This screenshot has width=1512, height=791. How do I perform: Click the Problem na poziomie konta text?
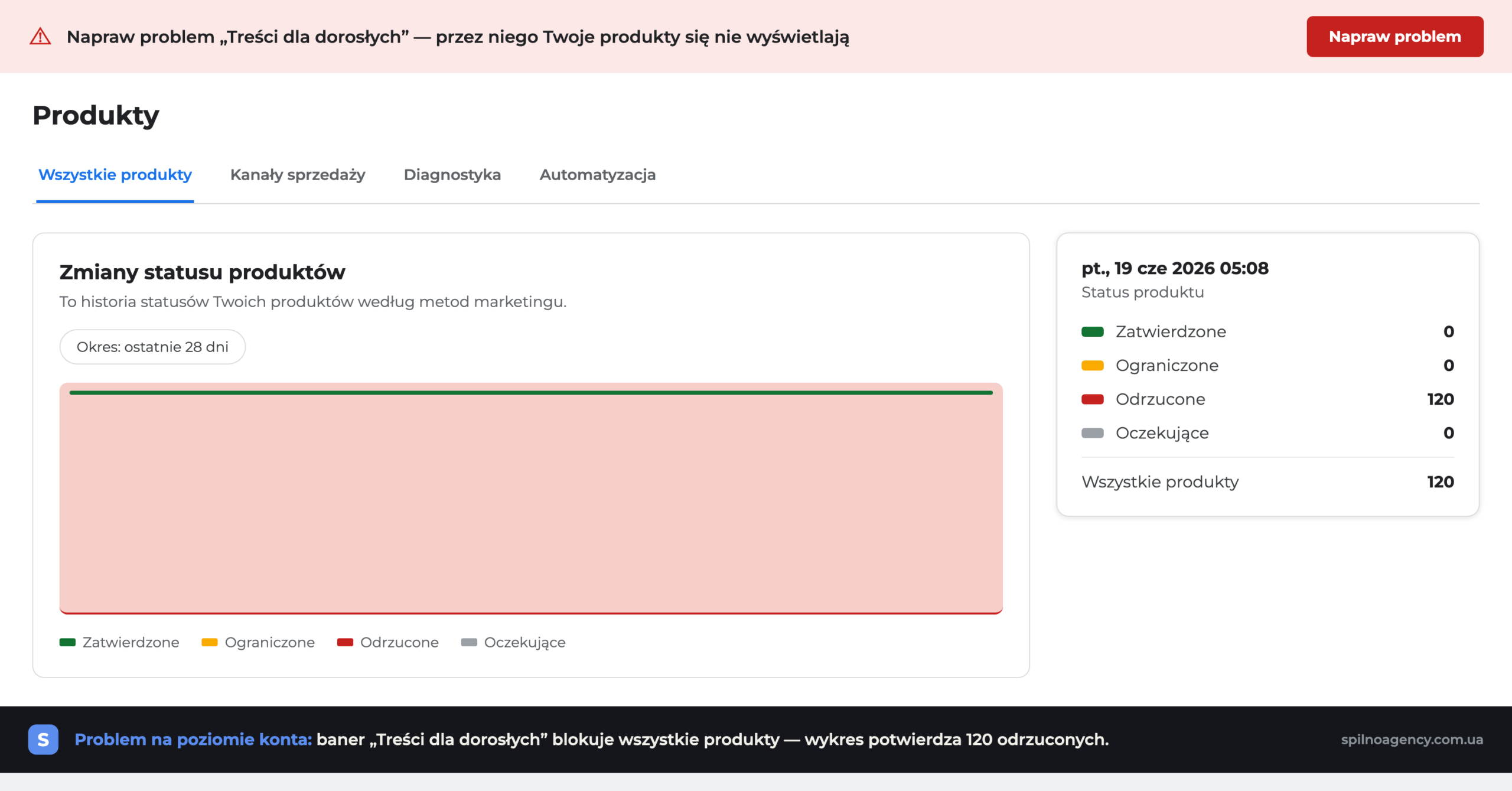click(193, 739)
